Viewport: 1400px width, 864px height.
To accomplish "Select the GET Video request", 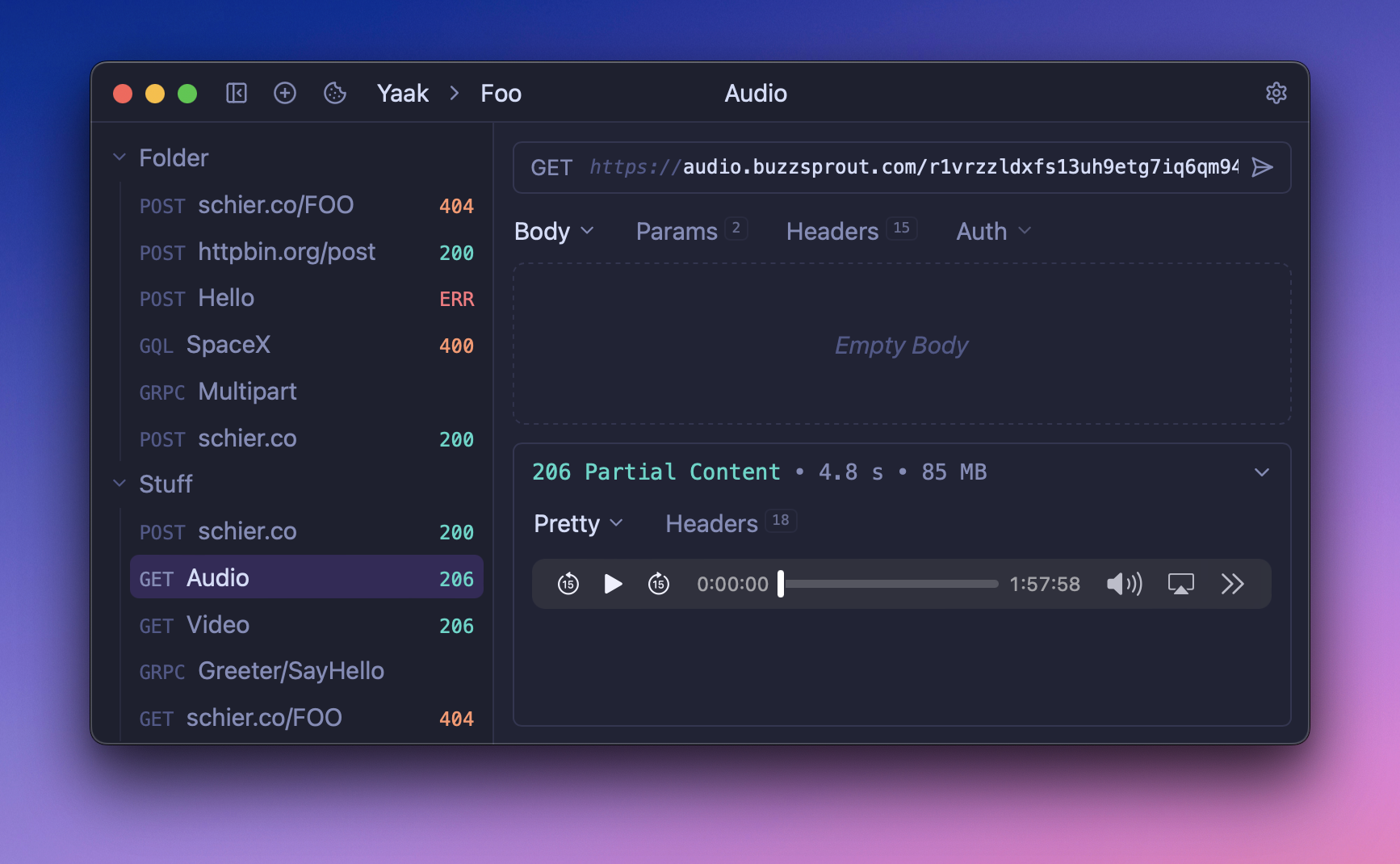I will tap(307, 625).
